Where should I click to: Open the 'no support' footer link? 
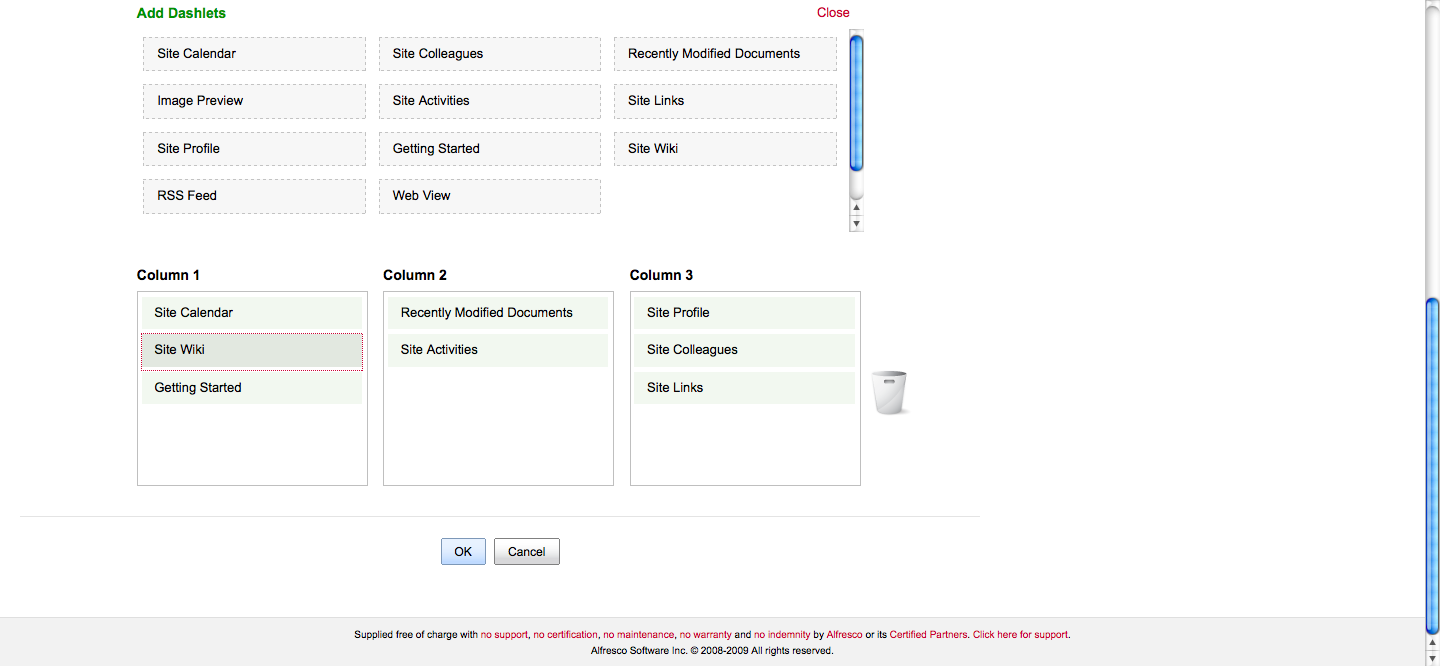[x=504, y=635]
